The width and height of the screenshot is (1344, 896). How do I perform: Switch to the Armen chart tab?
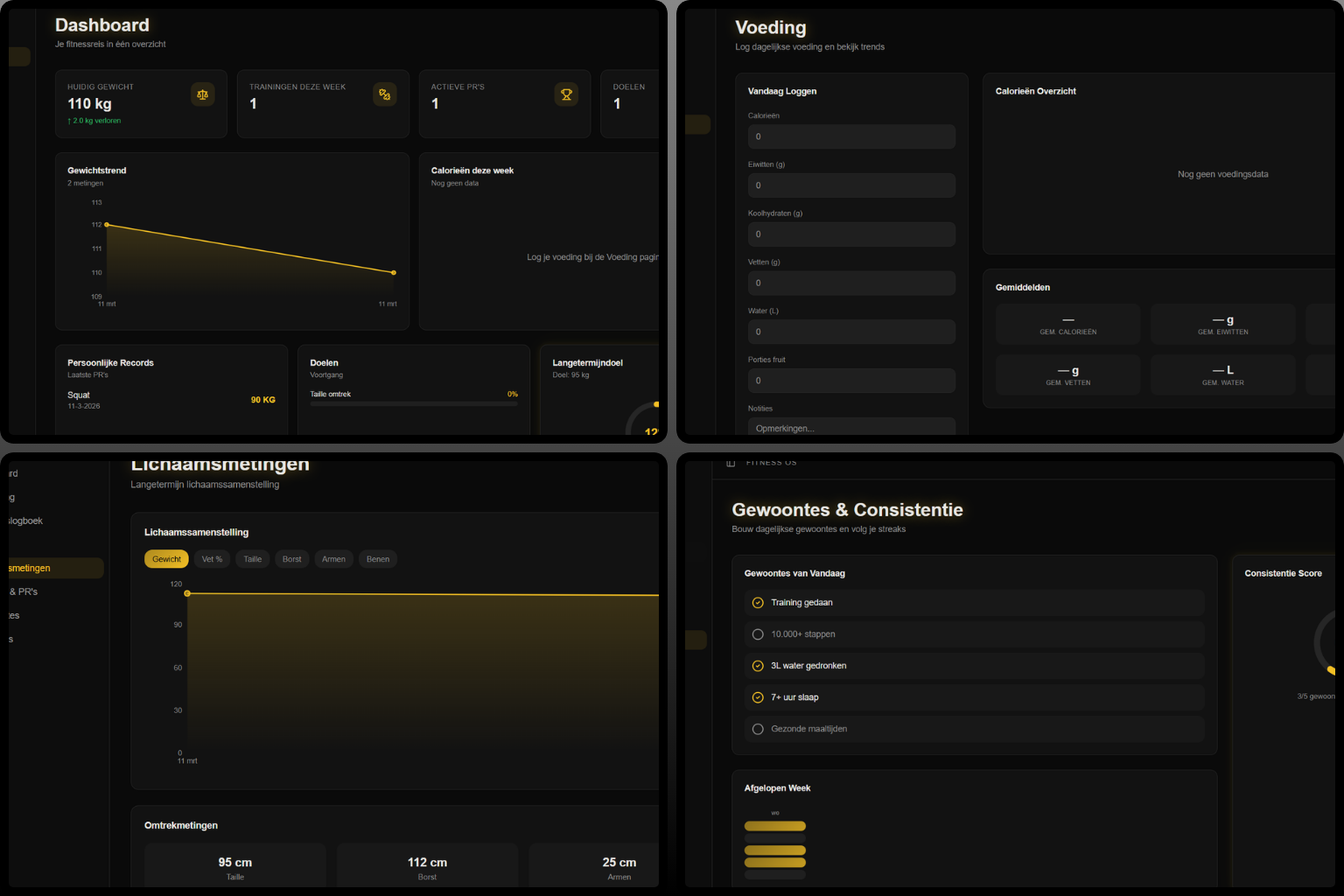click(333, 559)
